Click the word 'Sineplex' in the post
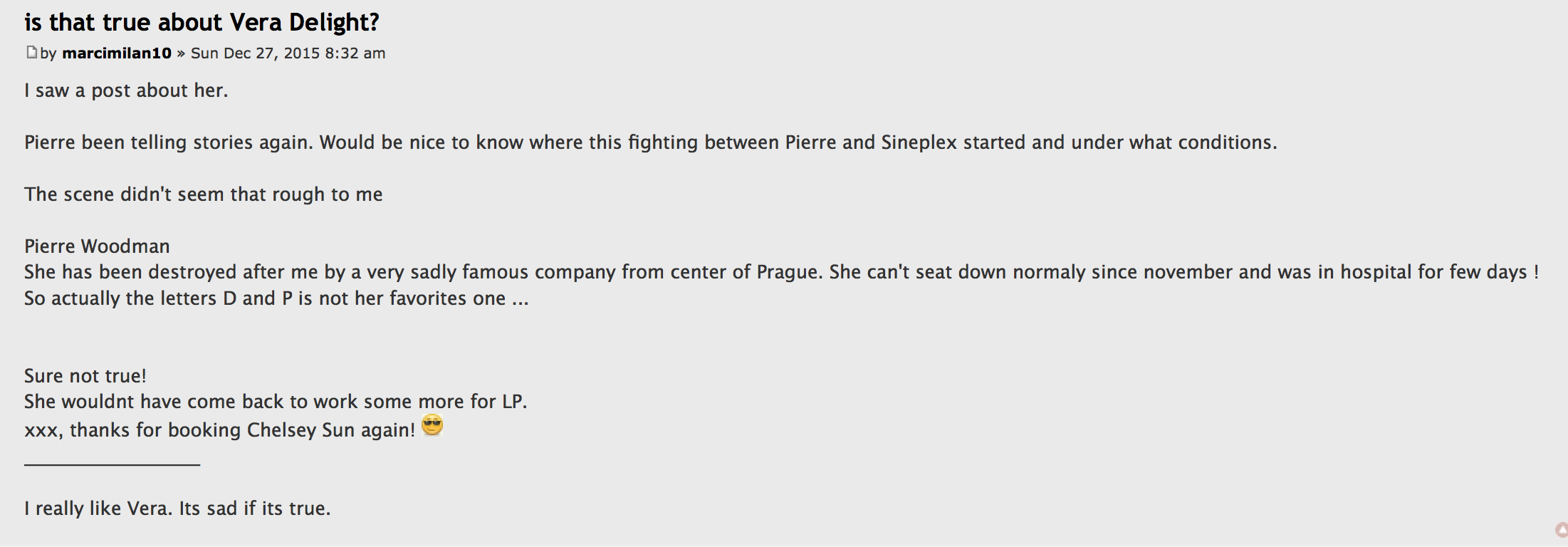The image size is (1568, 547). [x=919, y=142]
